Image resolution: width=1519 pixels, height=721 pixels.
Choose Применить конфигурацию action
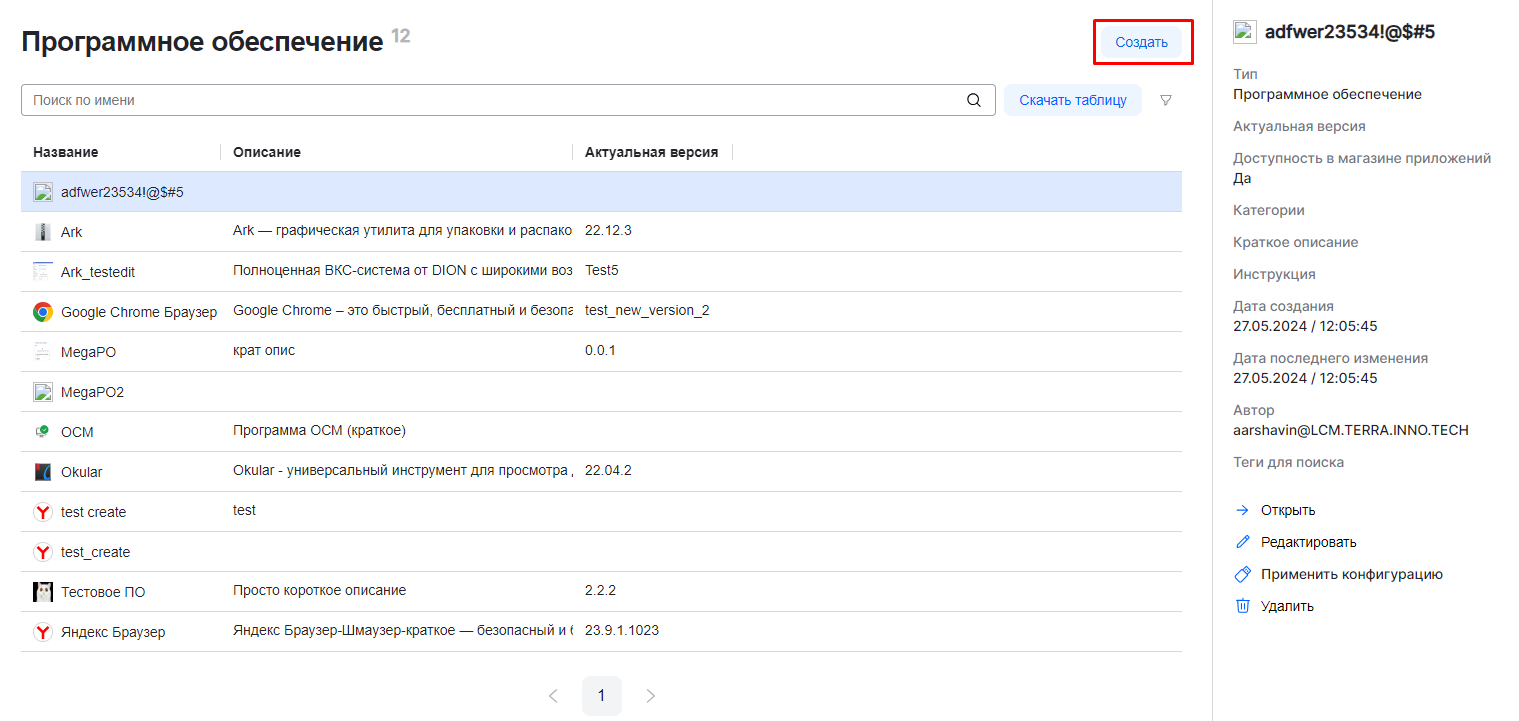(1351, 574)
